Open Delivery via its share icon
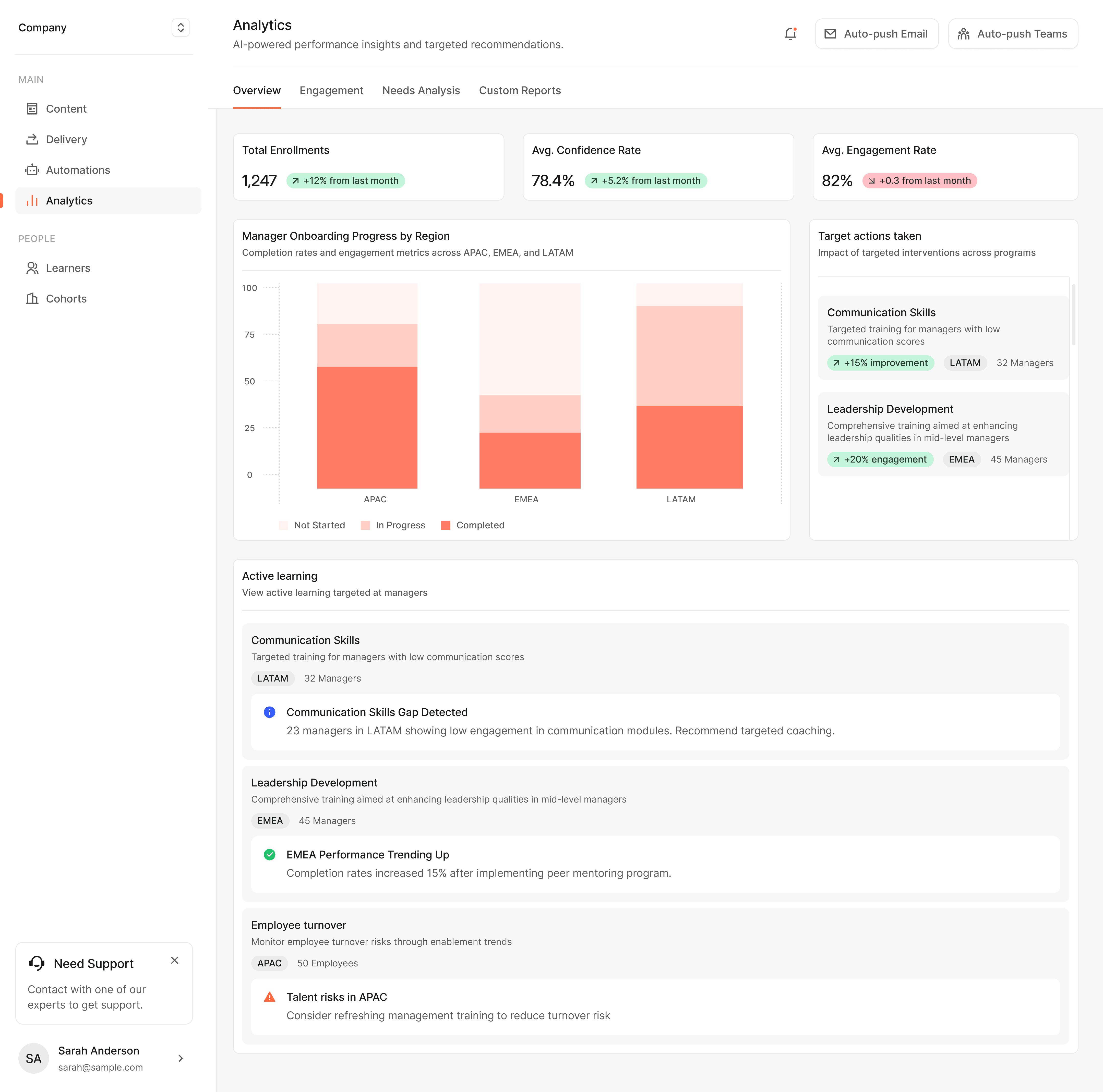The width and height of the screenshot is (1103, 1092). [32, 139]
